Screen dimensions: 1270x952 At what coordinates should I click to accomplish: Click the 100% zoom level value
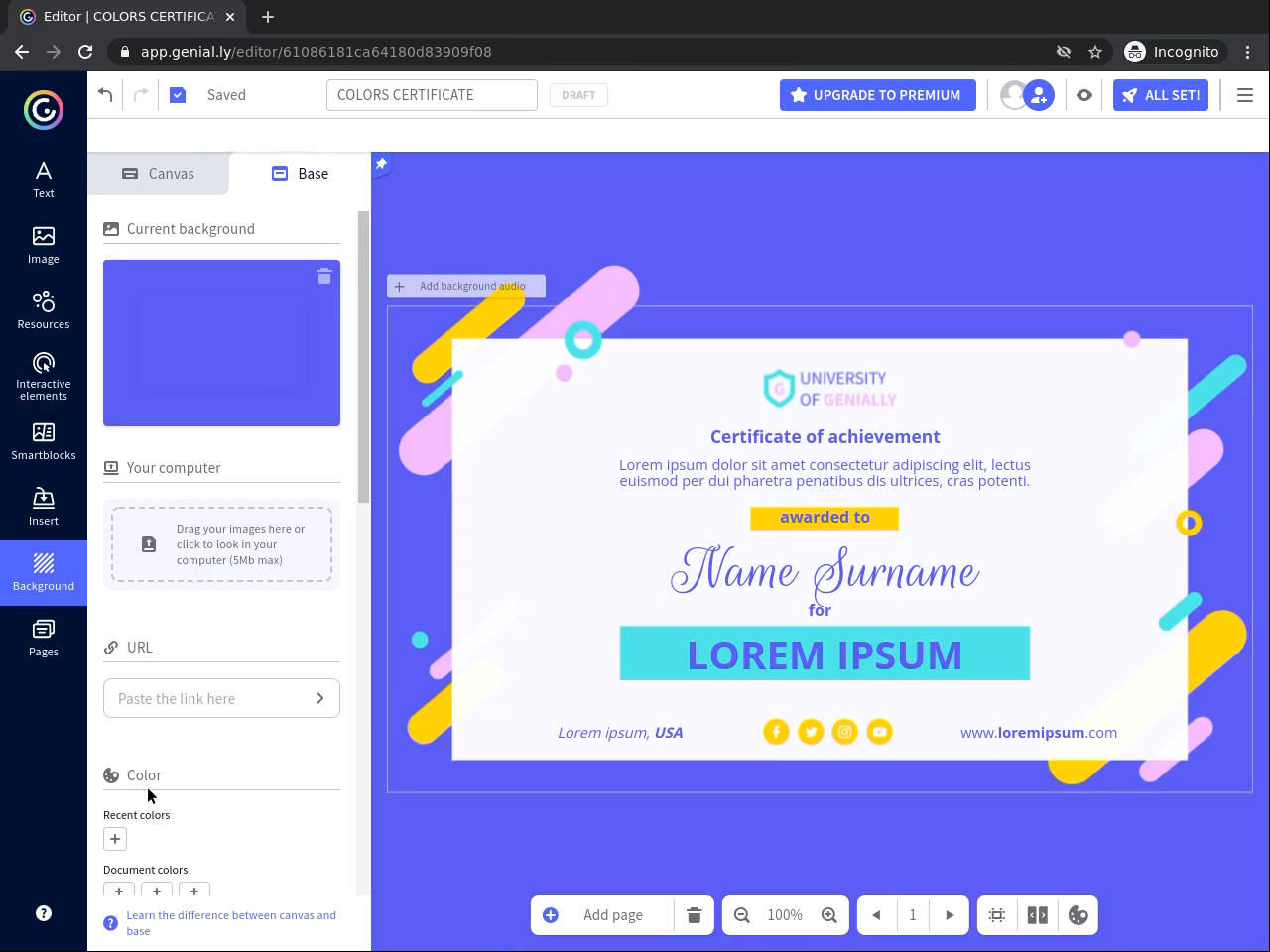point(785,915)
